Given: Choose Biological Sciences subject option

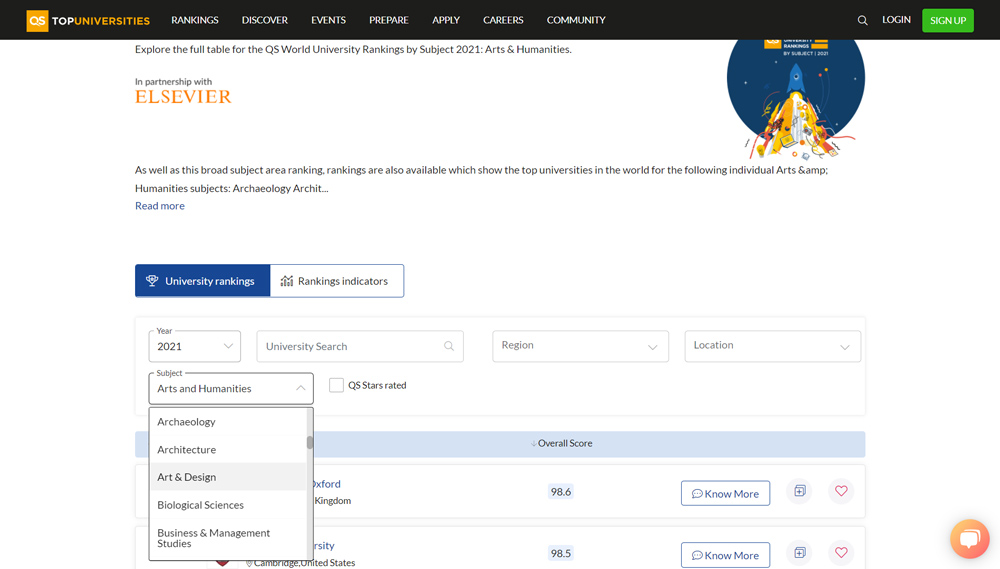Looking at the screenshot, I should click(228, 505).
